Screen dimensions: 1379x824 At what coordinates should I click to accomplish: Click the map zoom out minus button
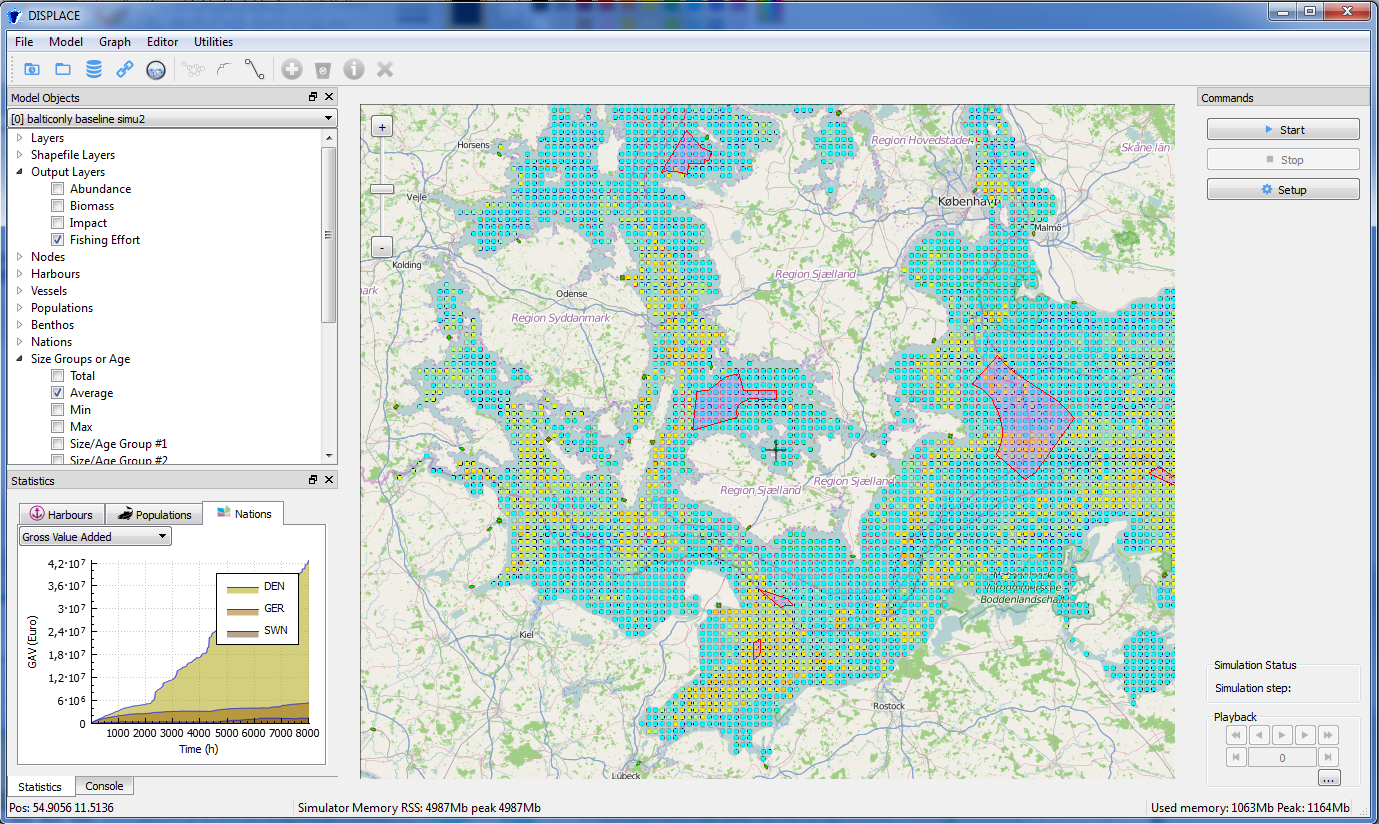pyautogui.click(x=382, y=247)
